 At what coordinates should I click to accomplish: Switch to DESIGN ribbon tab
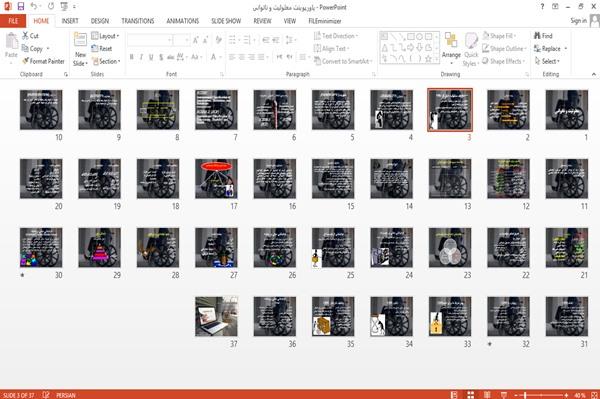point(99,21)
